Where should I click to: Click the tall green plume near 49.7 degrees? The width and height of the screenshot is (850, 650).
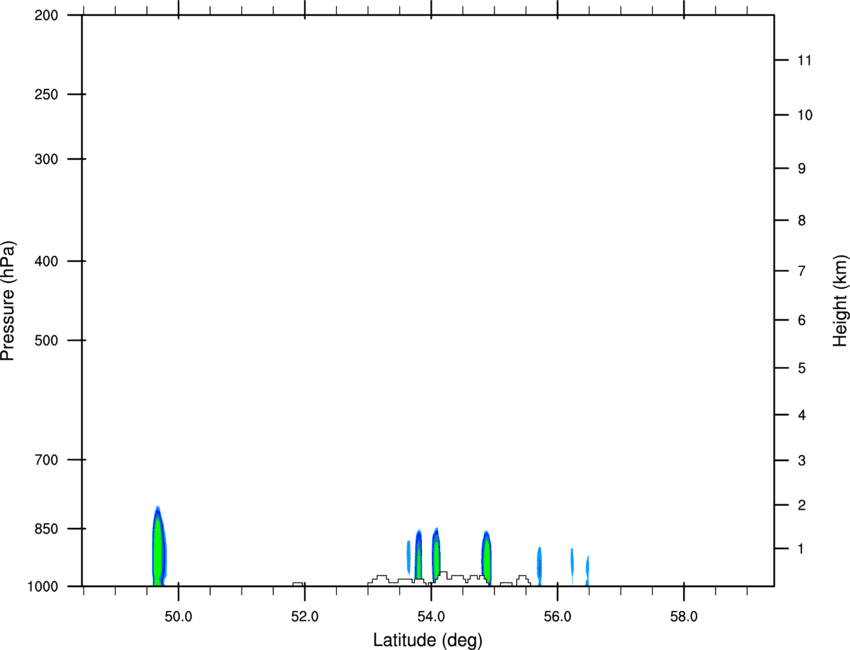pos(159,548)
